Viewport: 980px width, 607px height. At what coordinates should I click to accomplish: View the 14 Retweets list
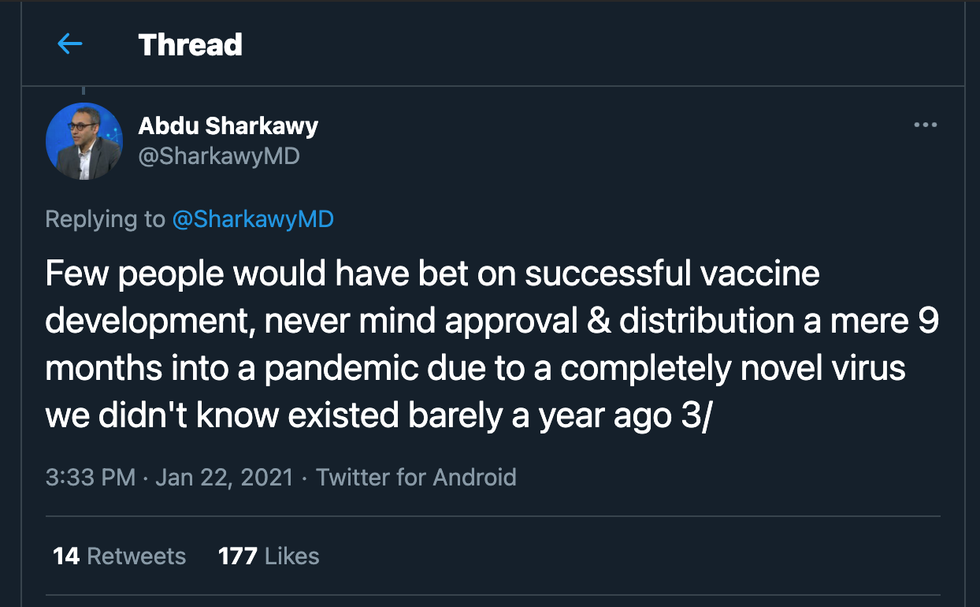click(x=119, y=556)
